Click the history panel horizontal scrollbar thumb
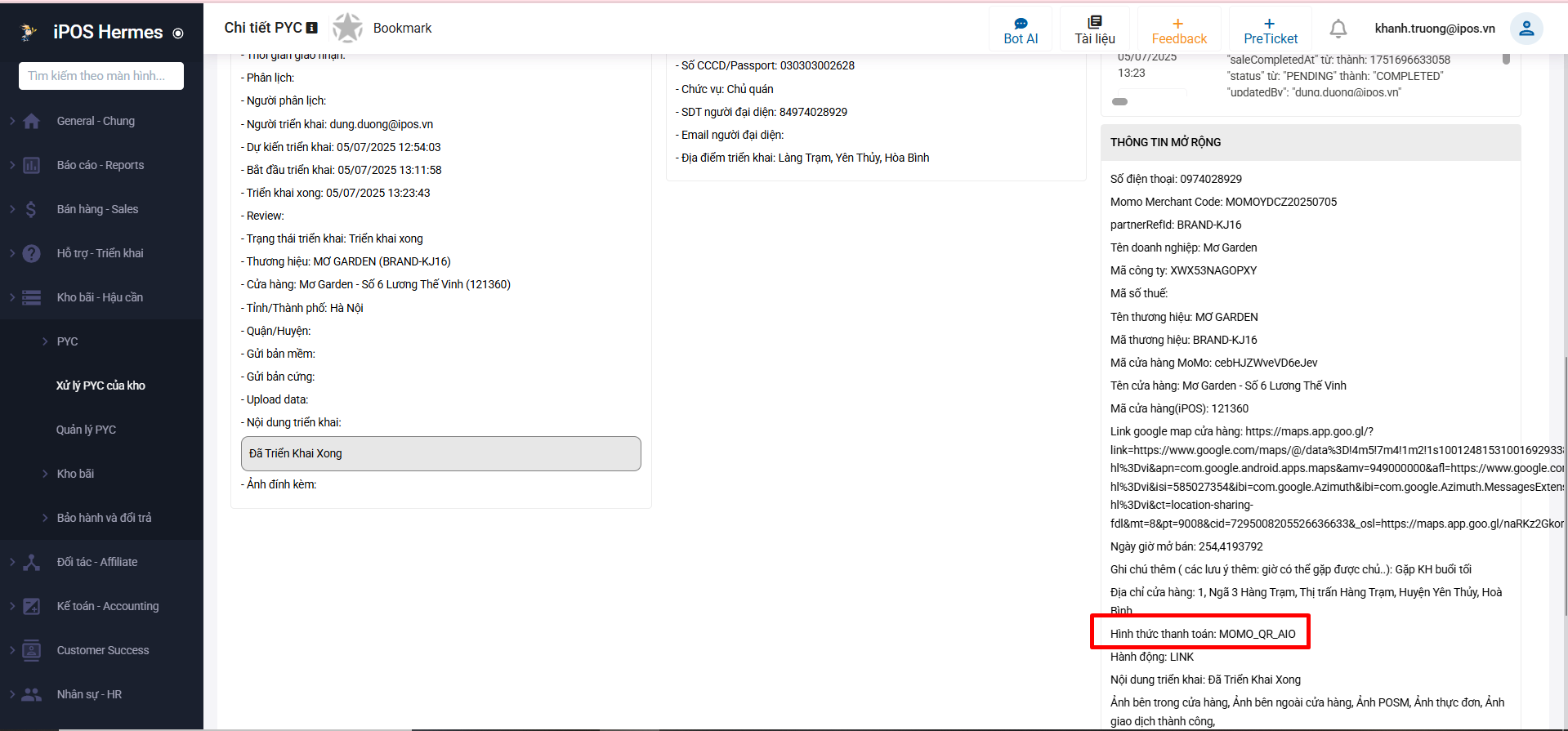Screen dimensions: 1568x731 (x=1120, y=101)
